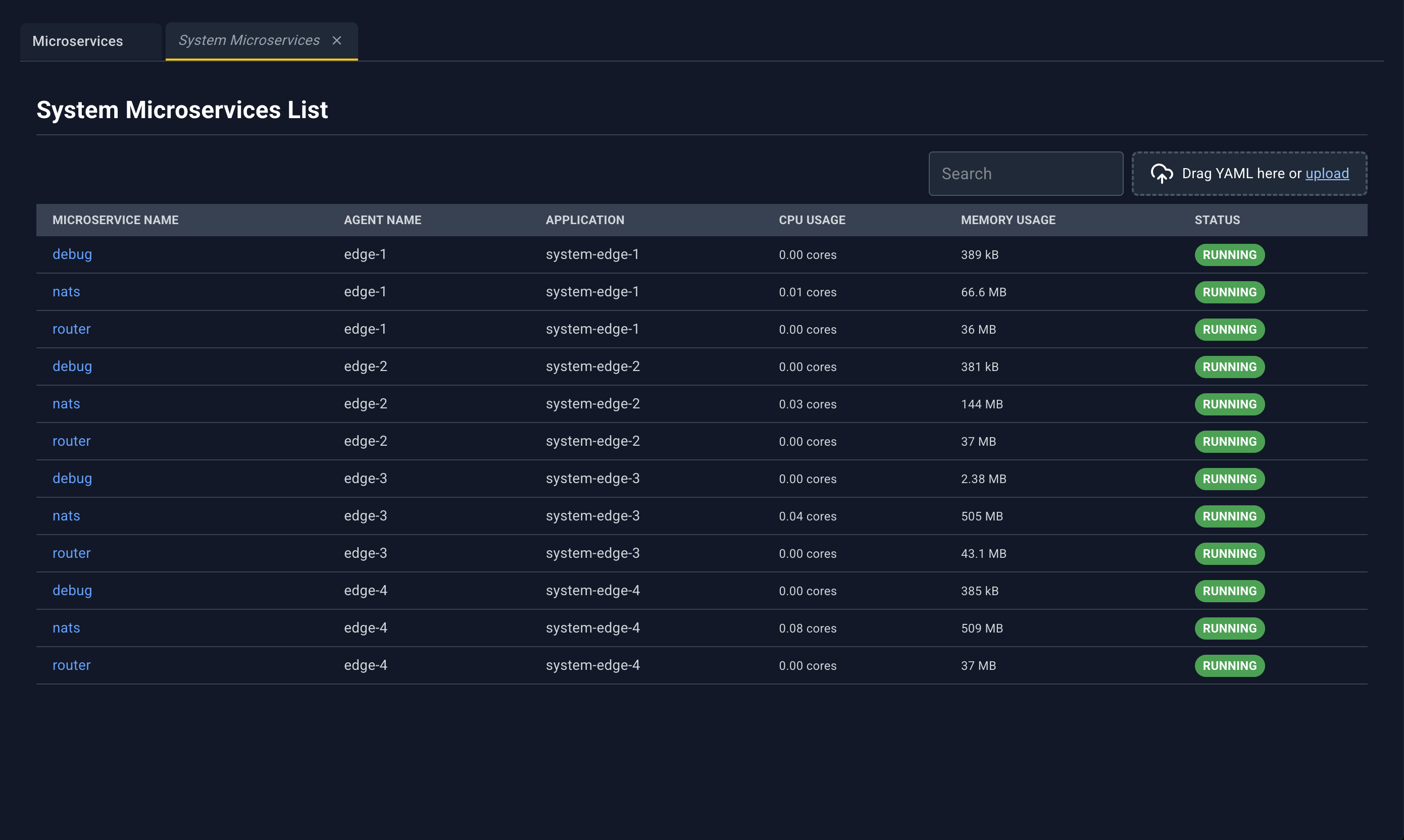Click the Drag YAML here drop zone
1404x840 pixels.
pyautogui.click(x=1249, y=174)
